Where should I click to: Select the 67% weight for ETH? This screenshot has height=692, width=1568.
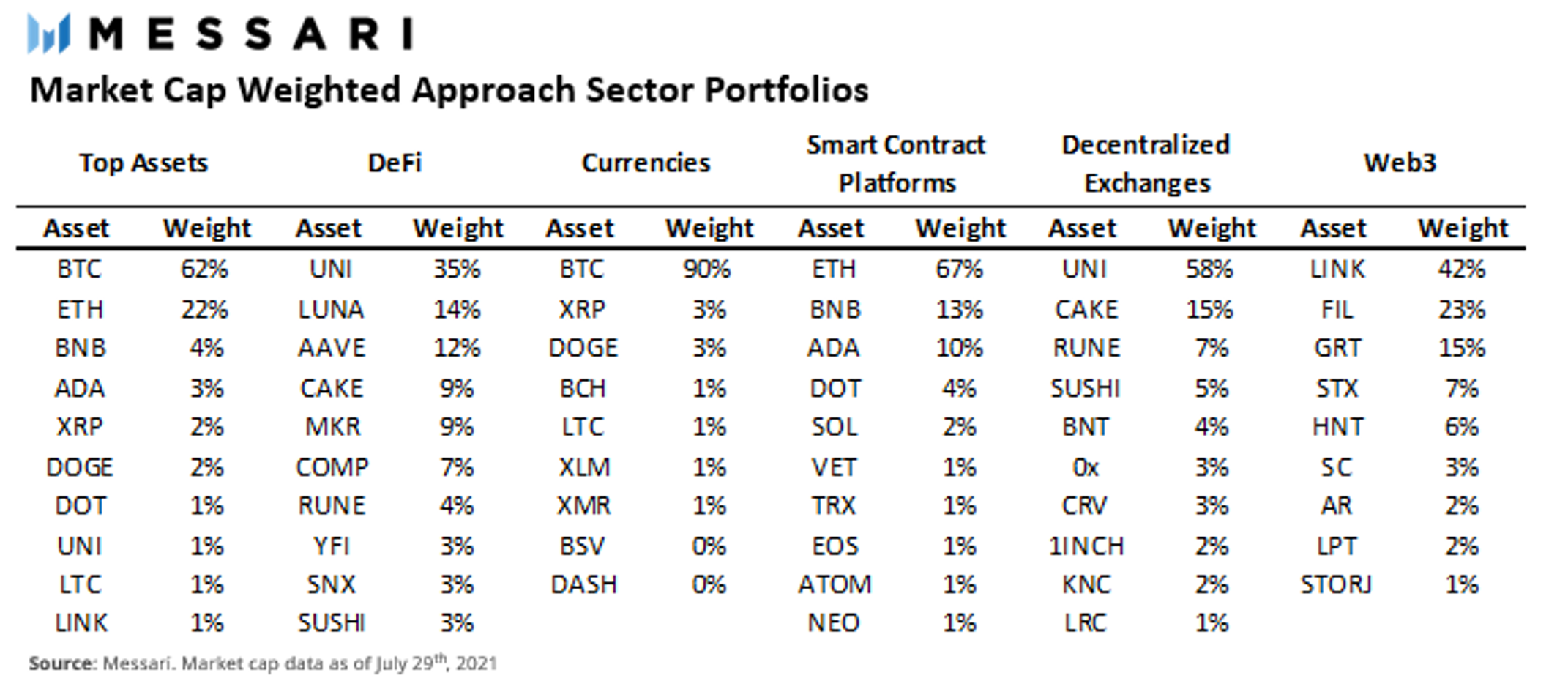(959, 269)
